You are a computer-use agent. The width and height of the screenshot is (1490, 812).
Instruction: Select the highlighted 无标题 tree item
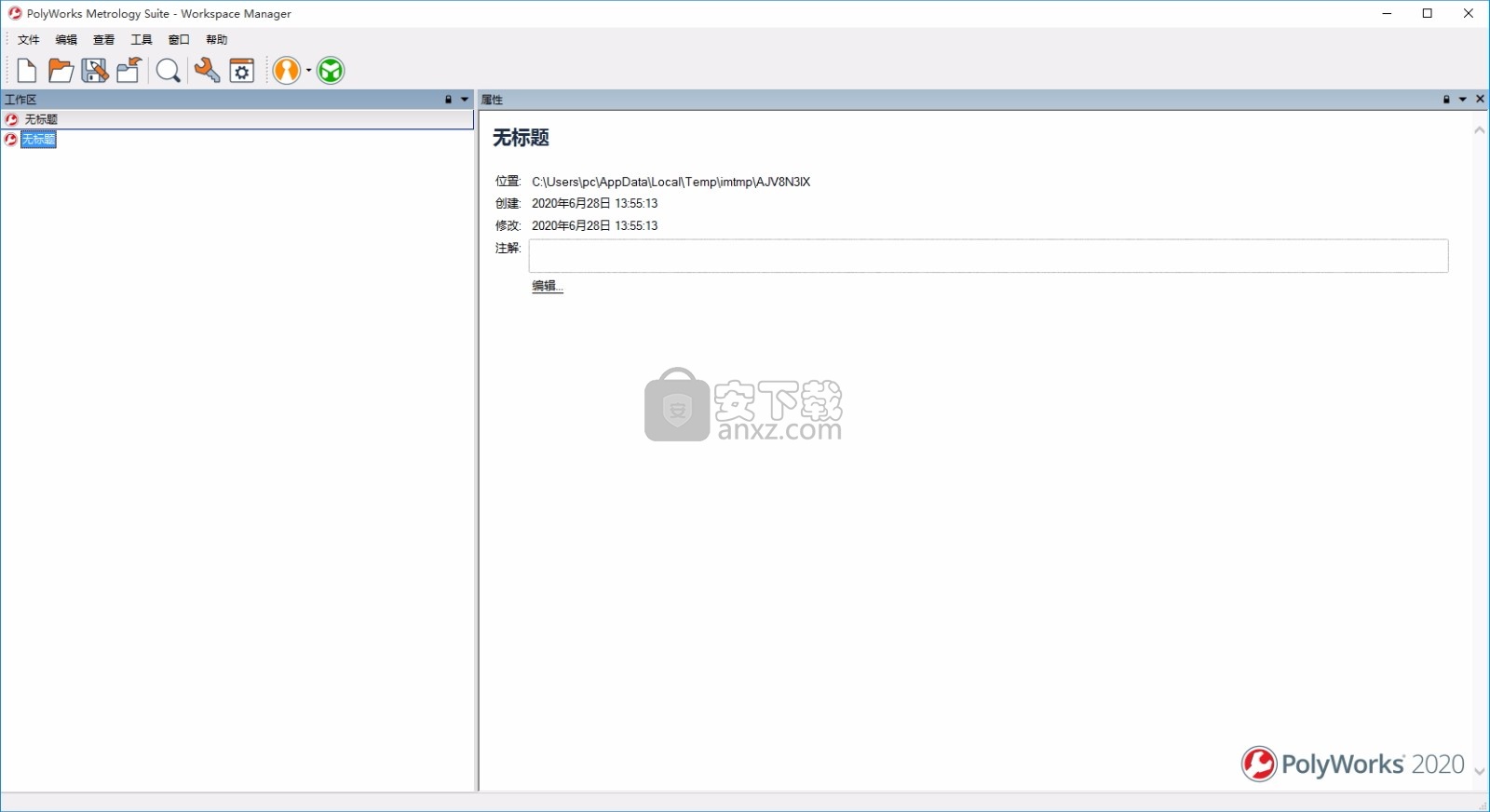click(39, 140)
